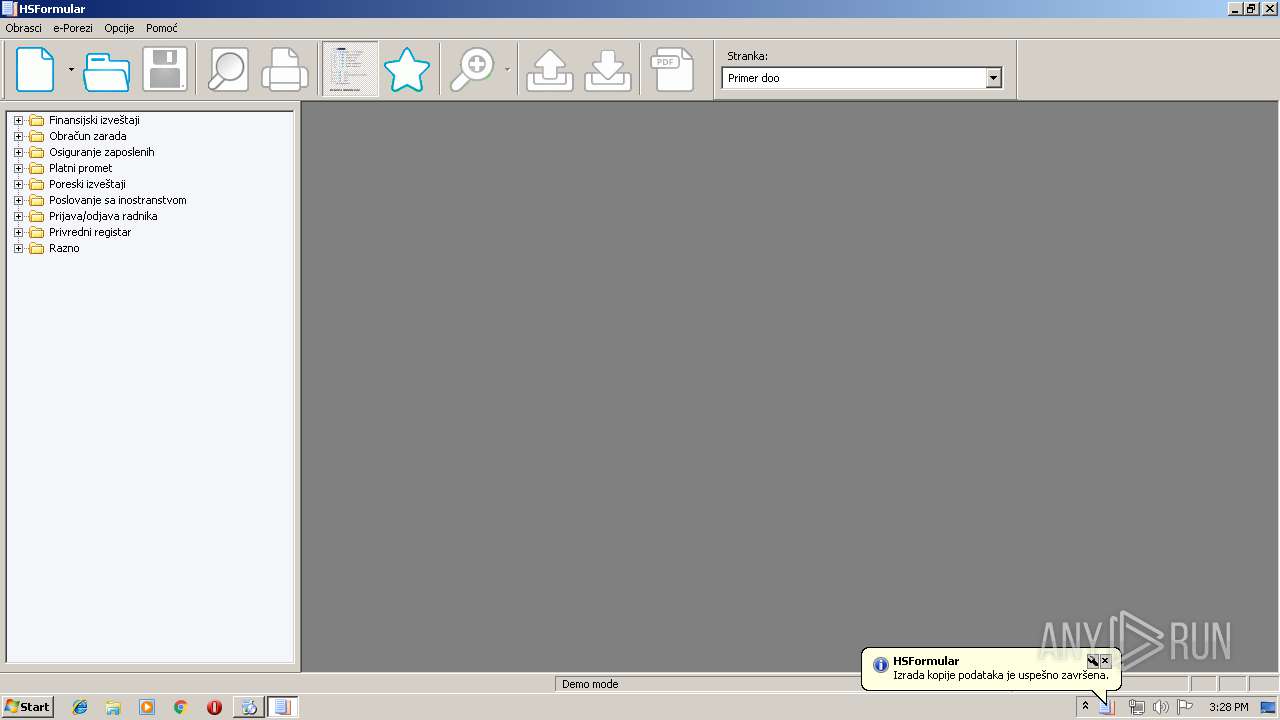Click the download tray arrow icon
This screenshot has height=720, width=1280.
pyautogui.click(x=608, y=70)
